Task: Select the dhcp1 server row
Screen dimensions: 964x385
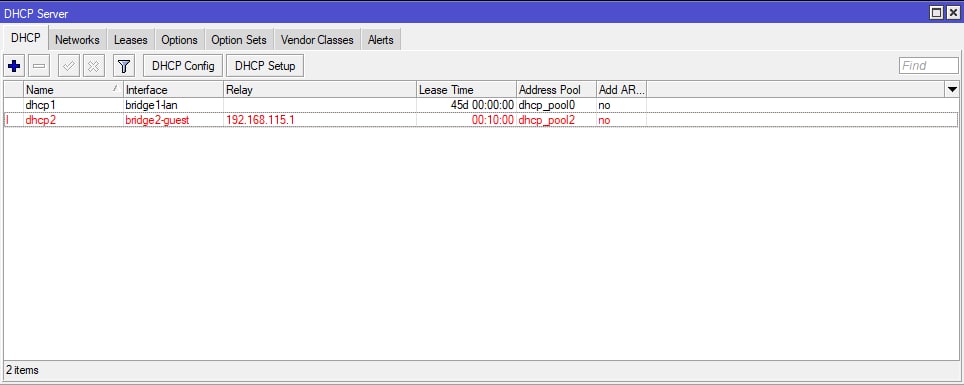Action: click(x=481, y=105)
